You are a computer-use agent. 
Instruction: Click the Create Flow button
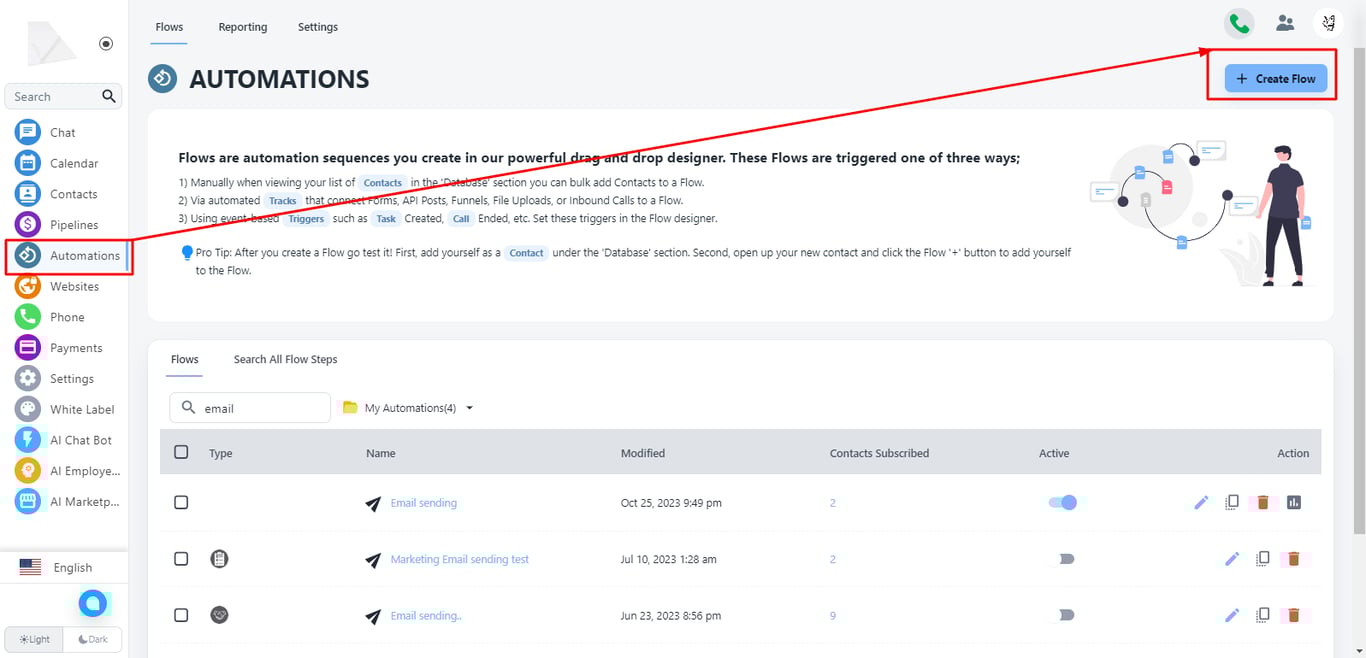1276,79
